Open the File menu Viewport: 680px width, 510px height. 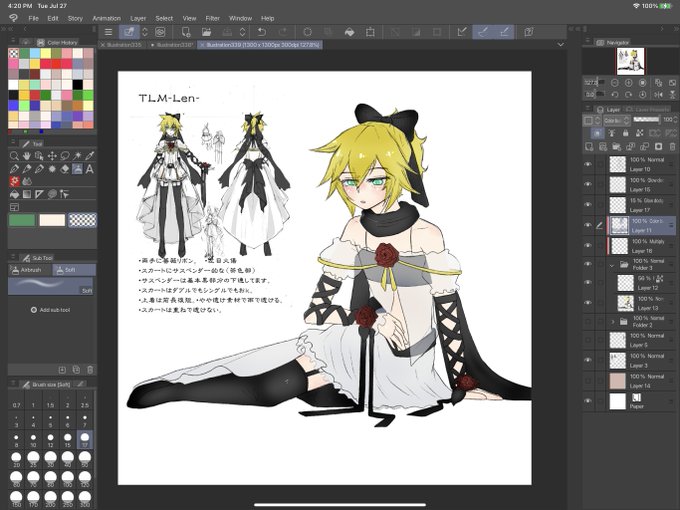33,18
